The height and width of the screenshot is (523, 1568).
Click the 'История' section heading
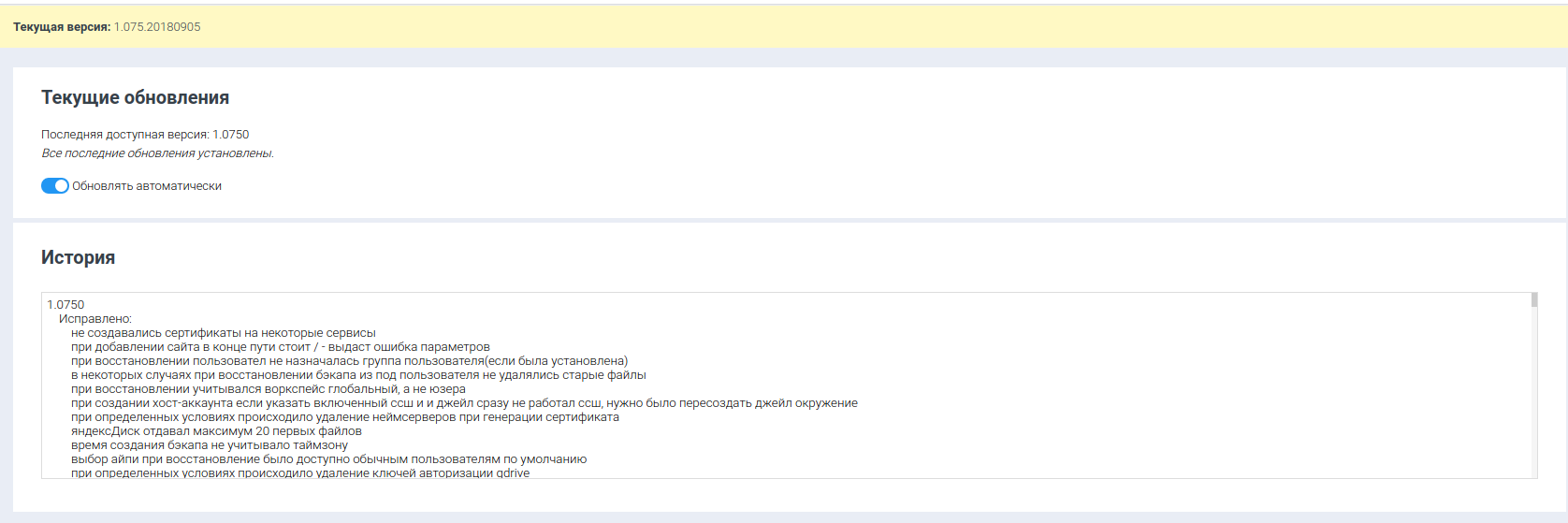(x=78, y=258)
